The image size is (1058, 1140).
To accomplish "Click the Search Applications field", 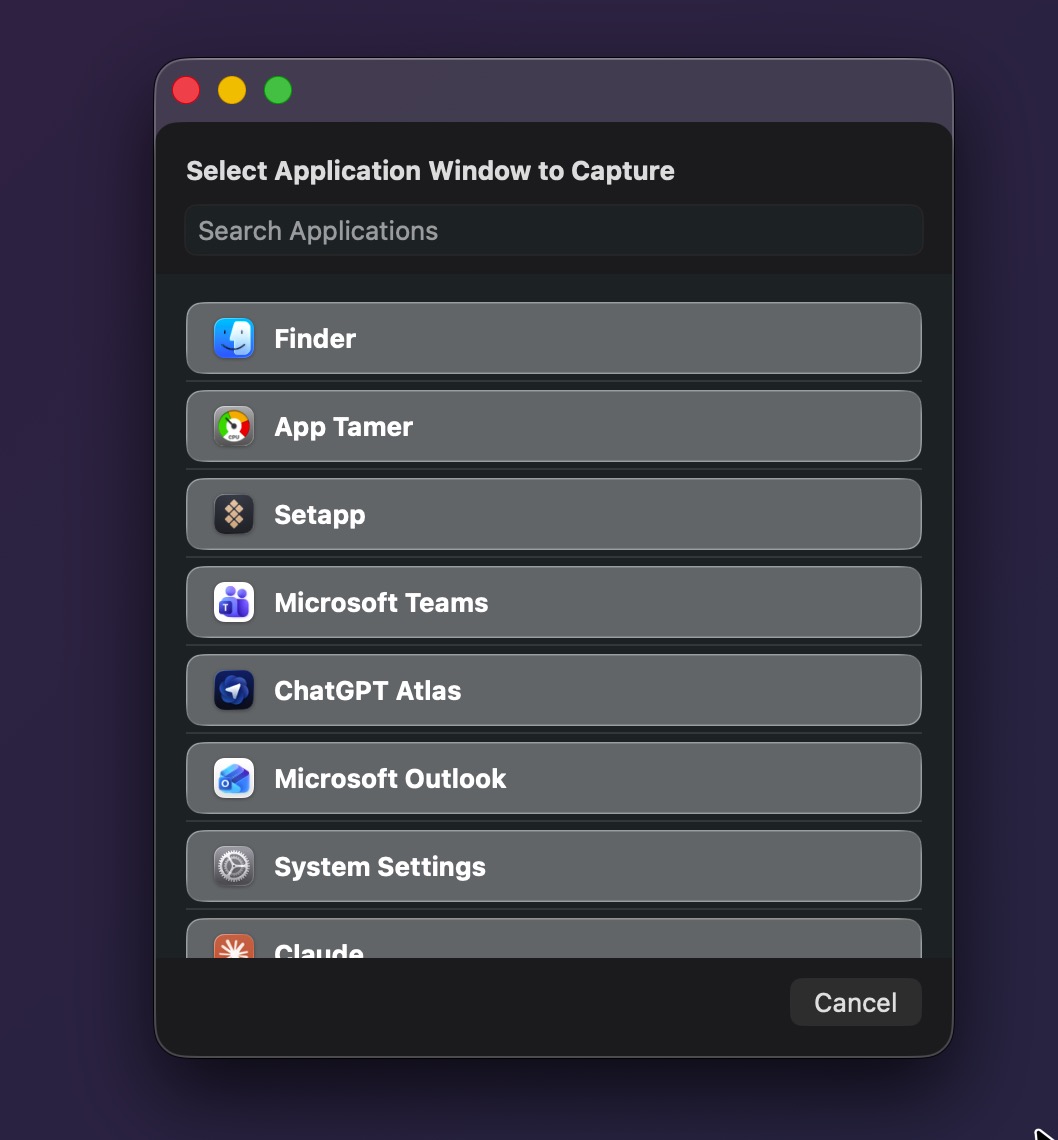I will 553,230.
